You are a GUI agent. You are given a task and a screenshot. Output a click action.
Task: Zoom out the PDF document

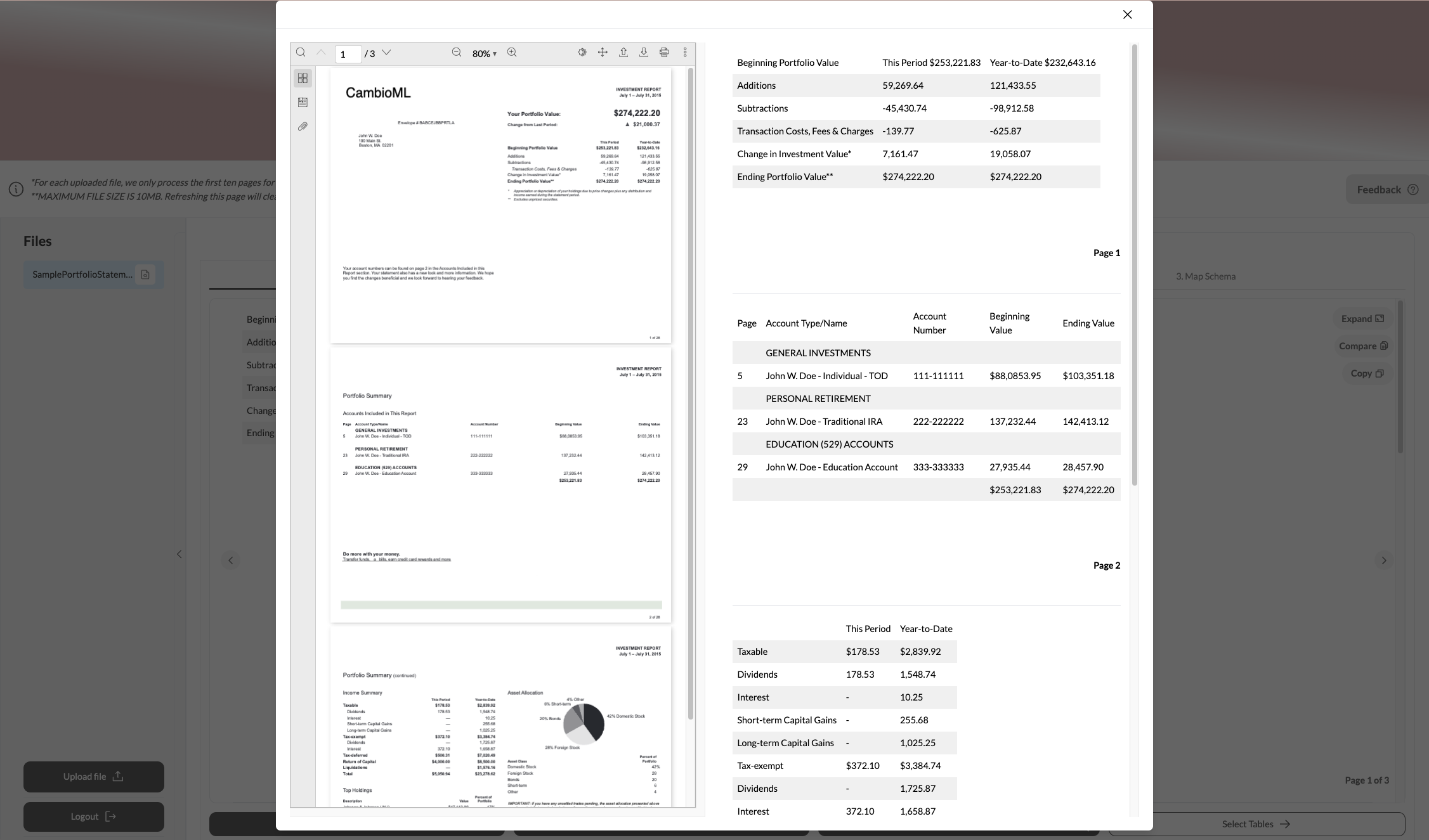coord(457,53)
